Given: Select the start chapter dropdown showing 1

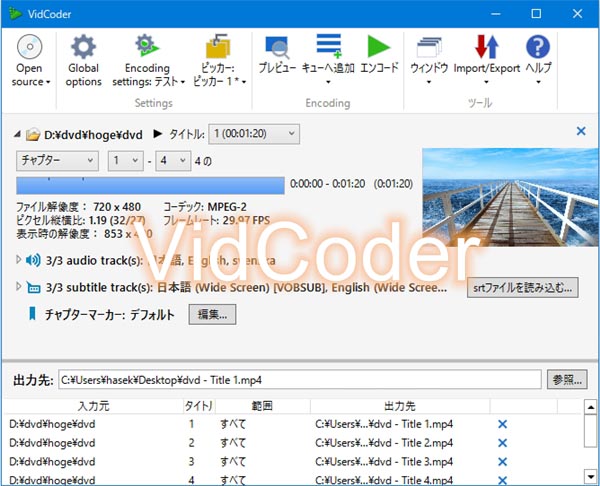Looking at the screenshot, I should [126, 160].
